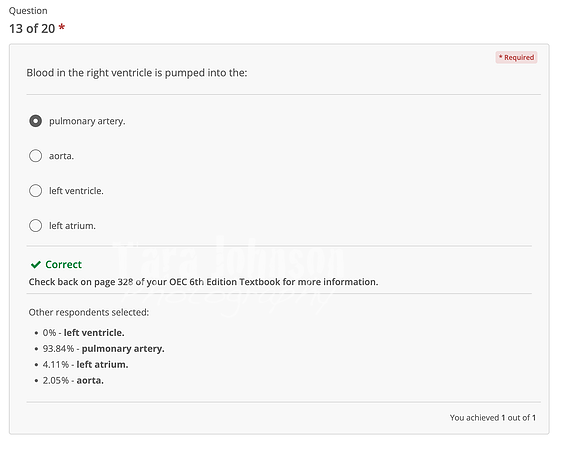This screenshot has width=564, height=450.
Task: Choose the left ventricle radio option
Action: pyautogui.click(x=35, y=191)
